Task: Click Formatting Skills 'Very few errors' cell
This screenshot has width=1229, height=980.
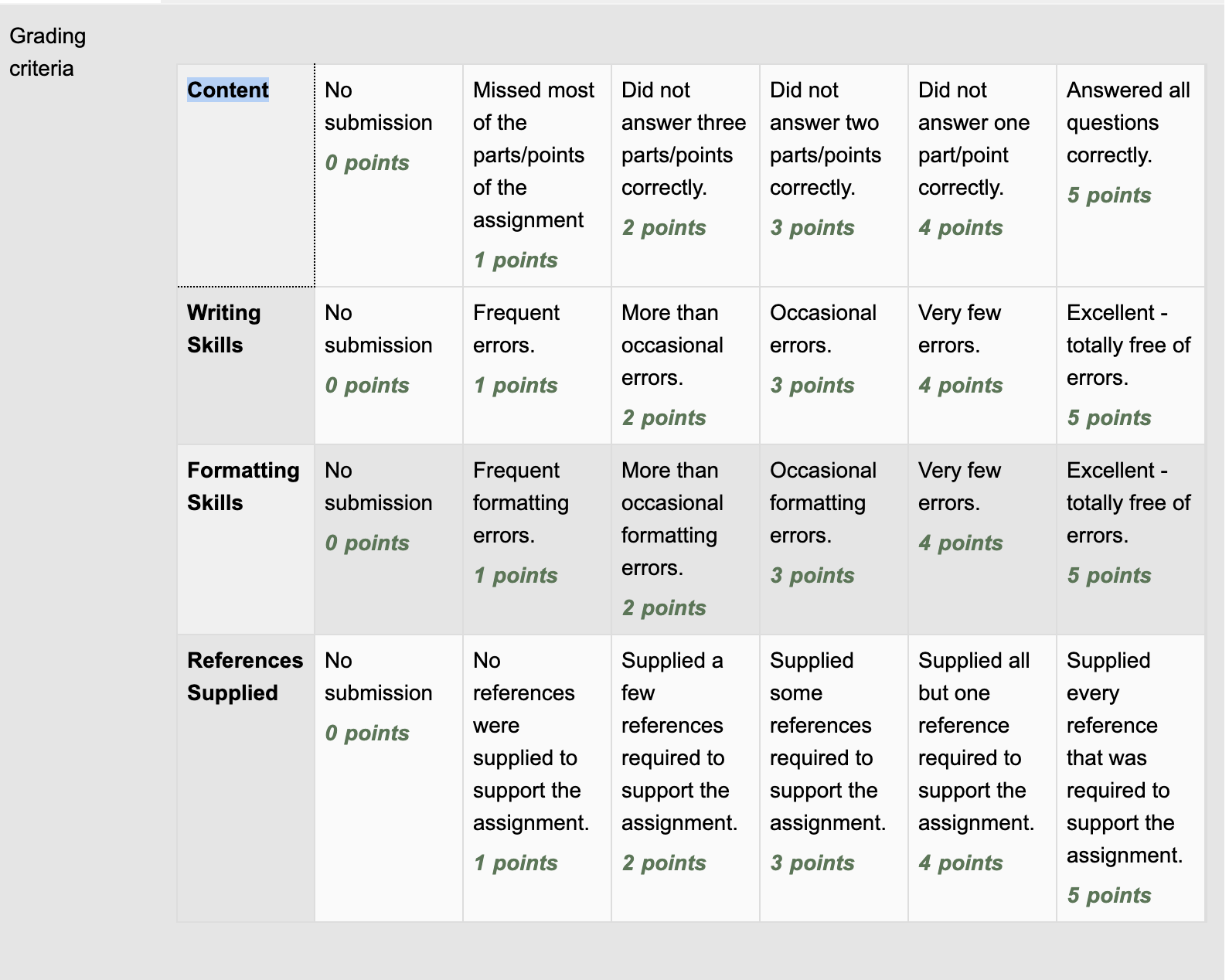Action: pyautogui.click(x=982, y=539)
